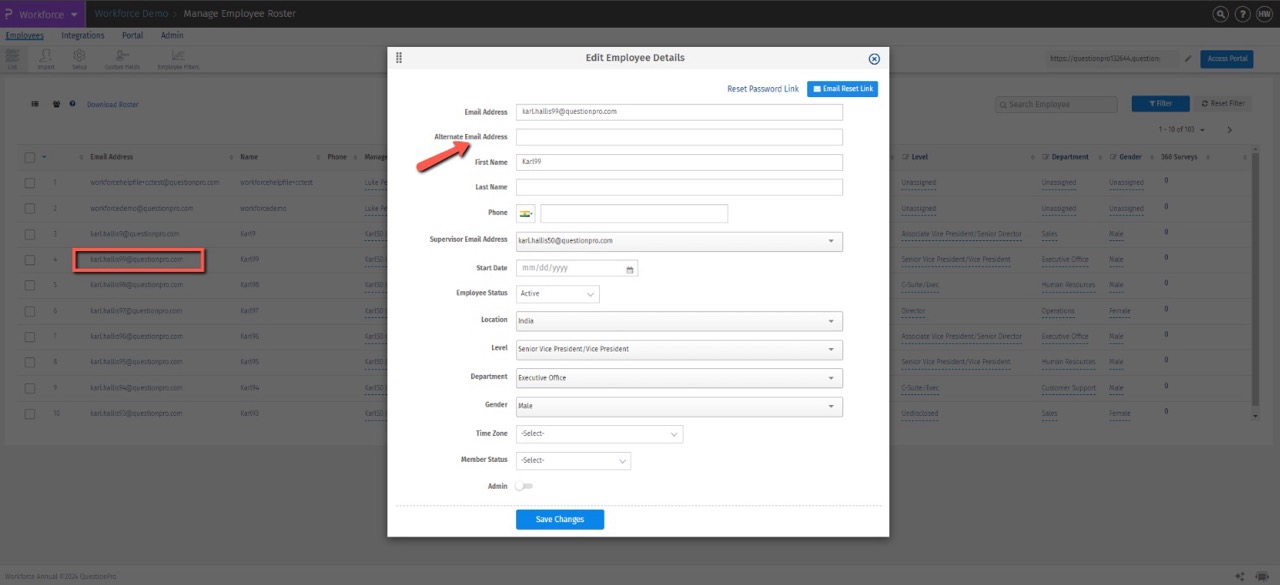The image size is (1280, 585).
Task: Click the Save Changes button
Action: (559, 519)
